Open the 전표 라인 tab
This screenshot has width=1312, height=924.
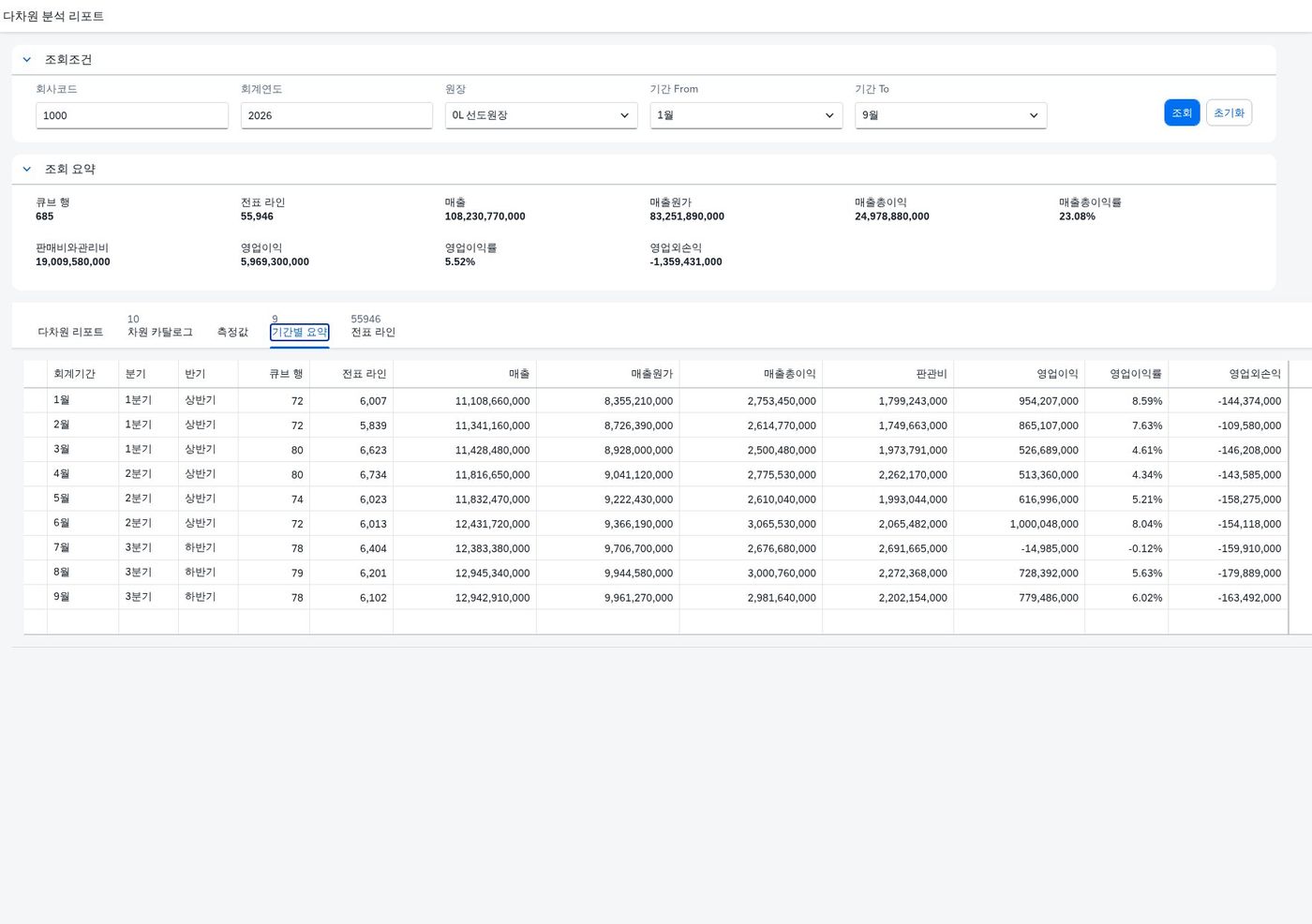pyautogui.click(x=373, y=332)
